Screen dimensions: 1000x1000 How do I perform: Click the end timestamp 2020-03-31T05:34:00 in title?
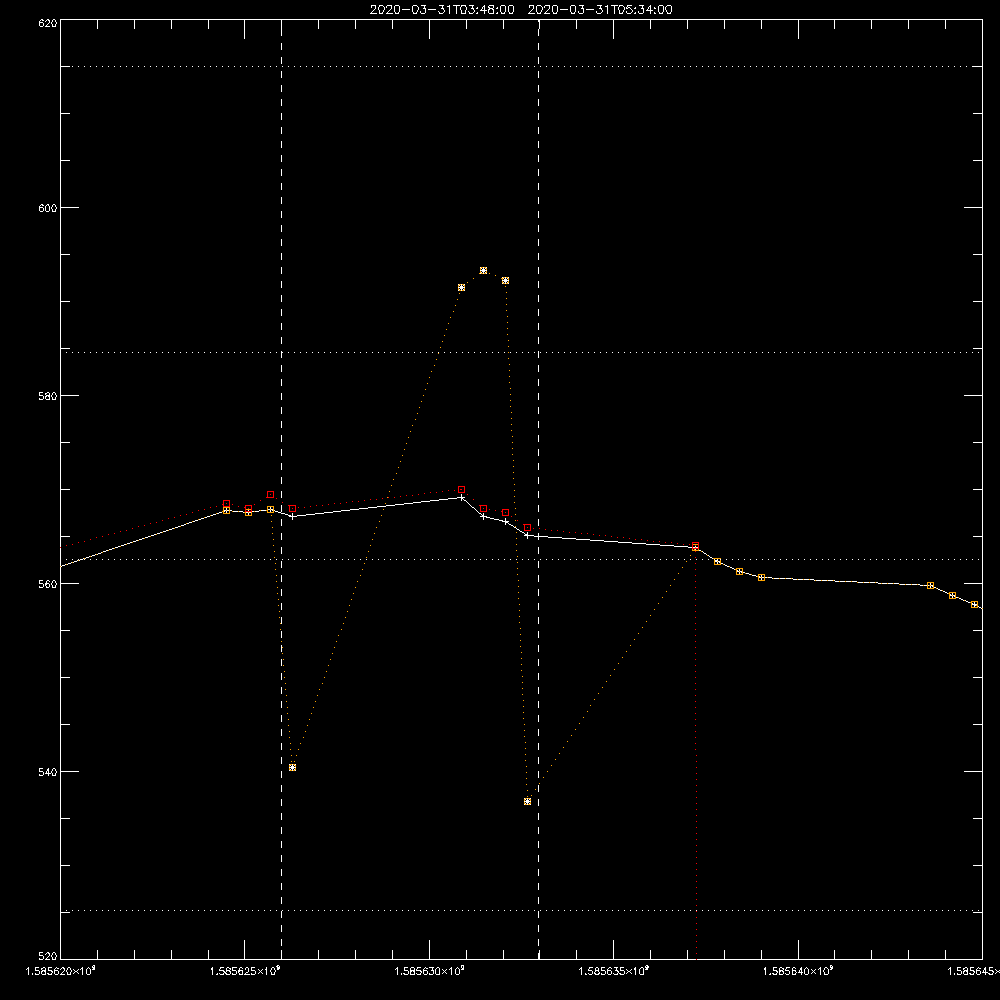[600, 10]
